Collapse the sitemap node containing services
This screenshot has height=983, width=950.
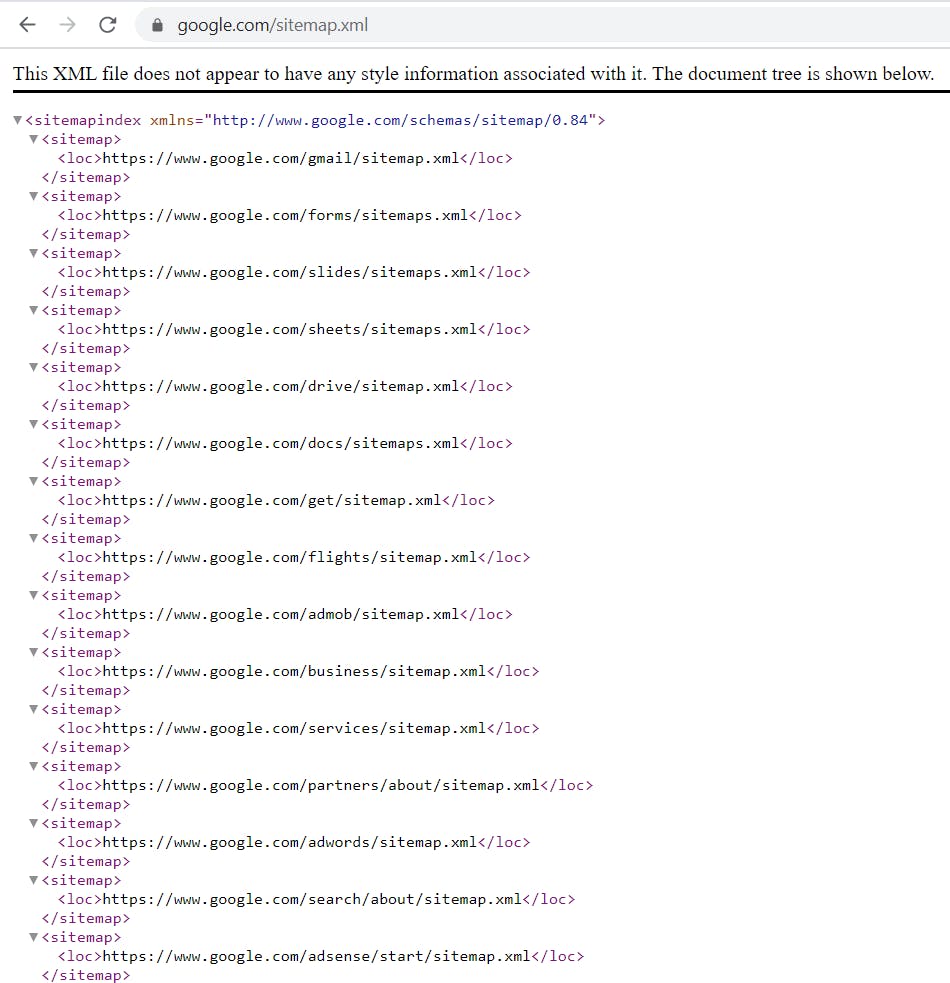pyautogui.click(x=34, y=709)
